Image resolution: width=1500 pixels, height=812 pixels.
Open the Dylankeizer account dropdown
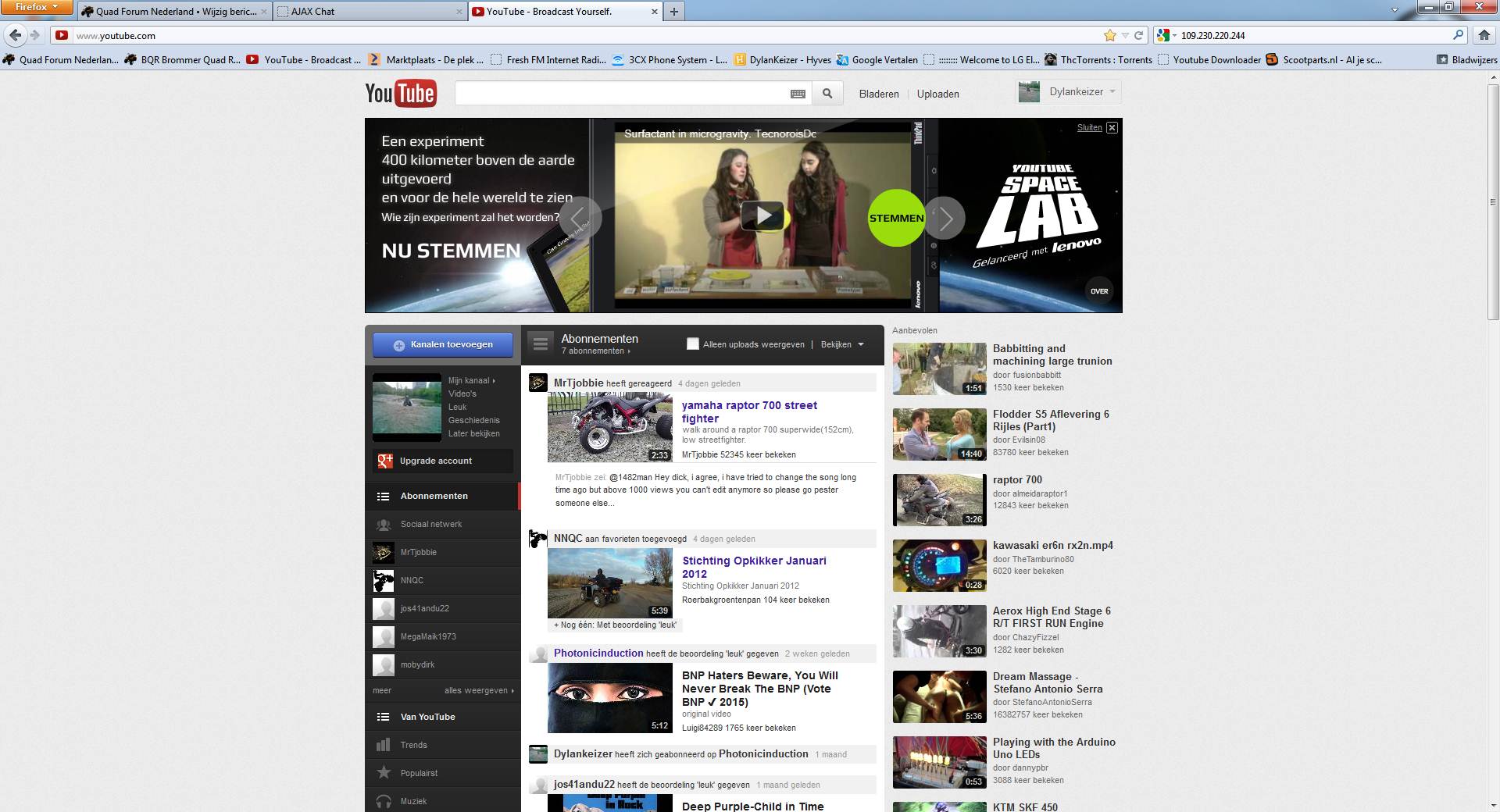pyautogui.click(x=1069, y=92)
